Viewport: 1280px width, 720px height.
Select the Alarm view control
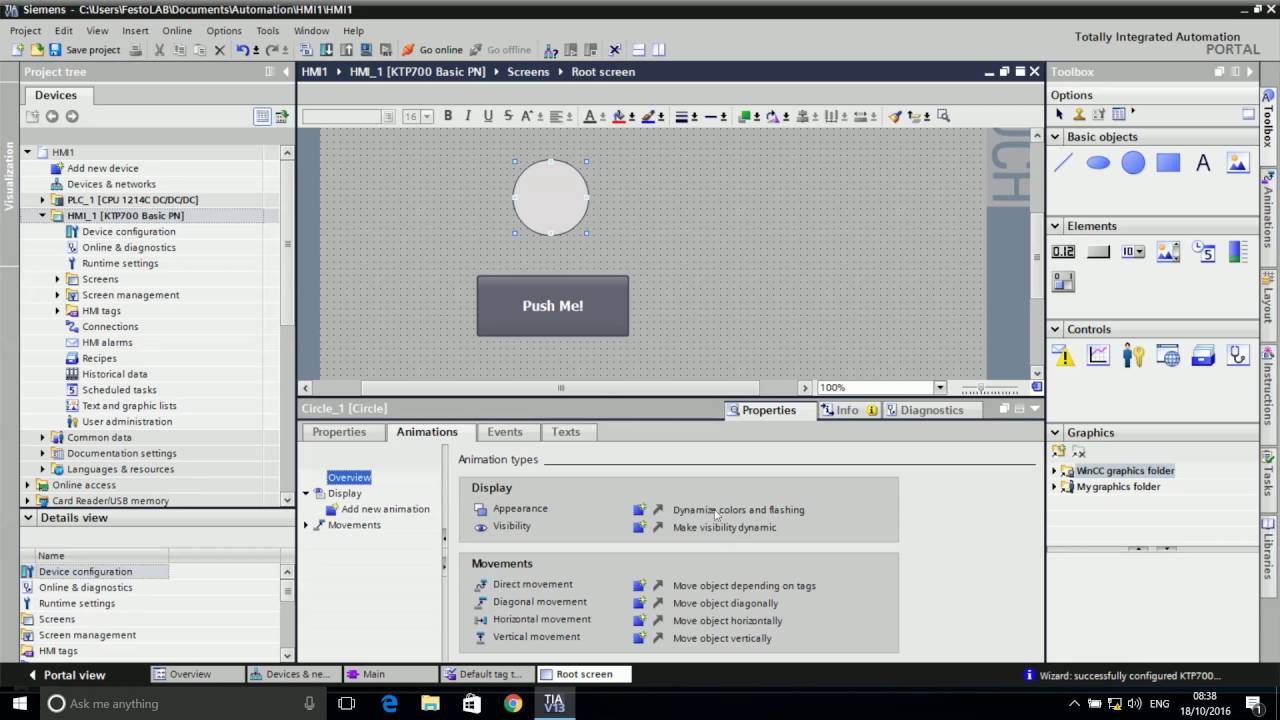point(1063,355)
